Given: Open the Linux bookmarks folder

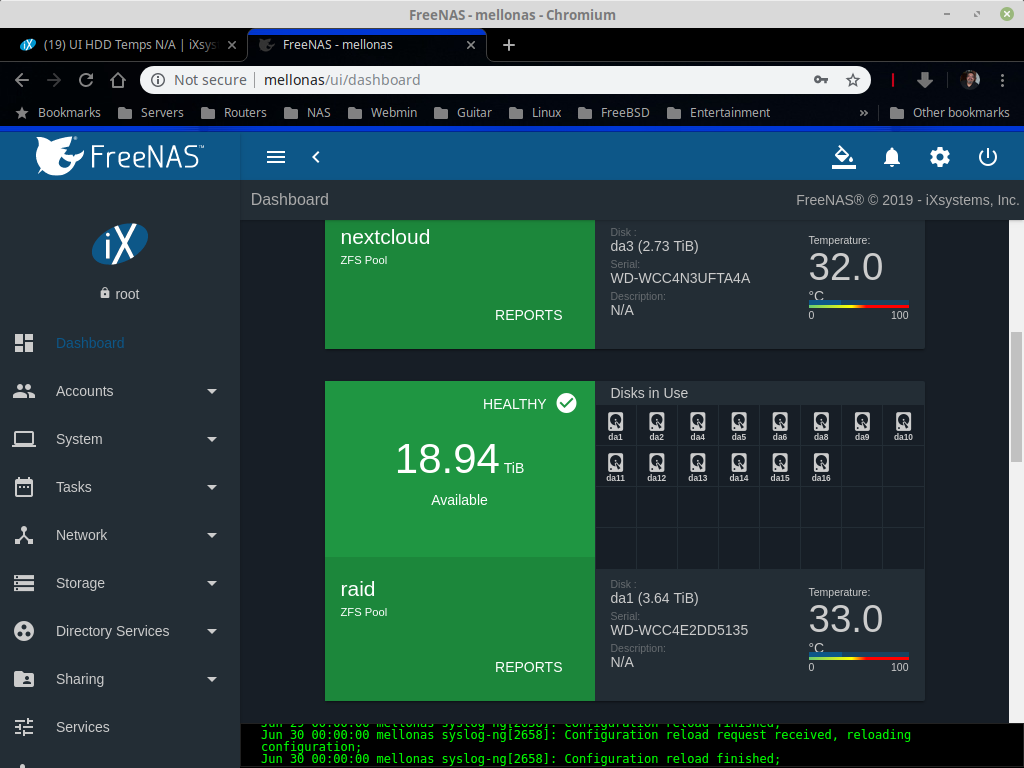Looking at the screenshot, I should point(535,113).
